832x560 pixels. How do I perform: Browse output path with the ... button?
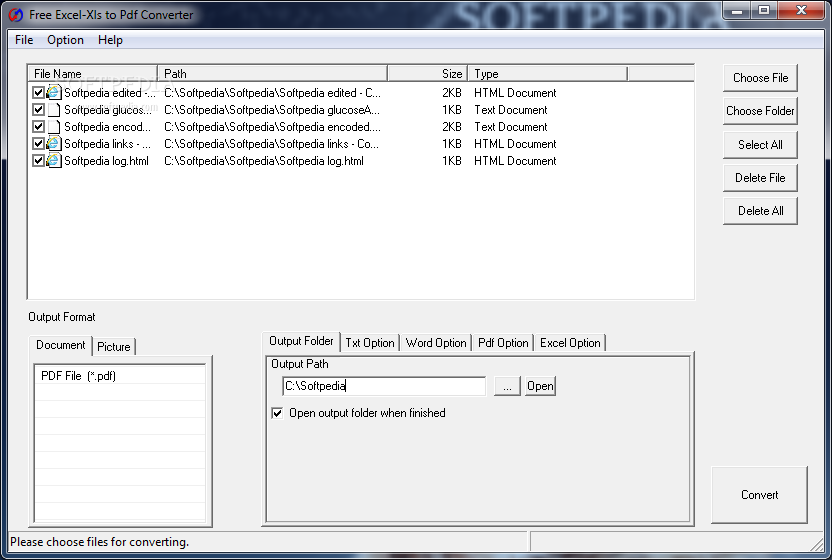click(x=507, y=386)
